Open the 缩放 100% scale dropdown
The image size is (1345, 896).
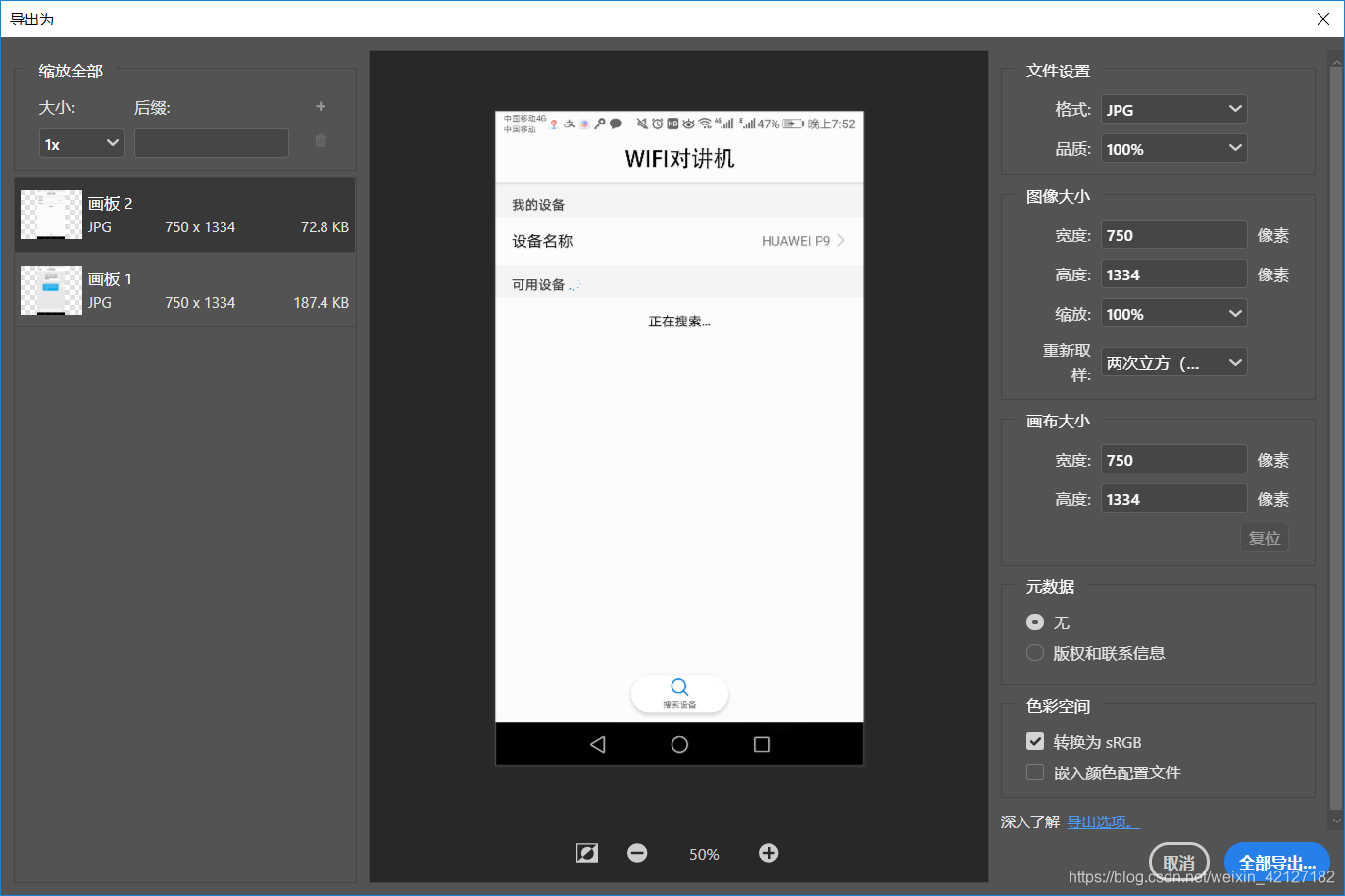[x=1174, y=313]
